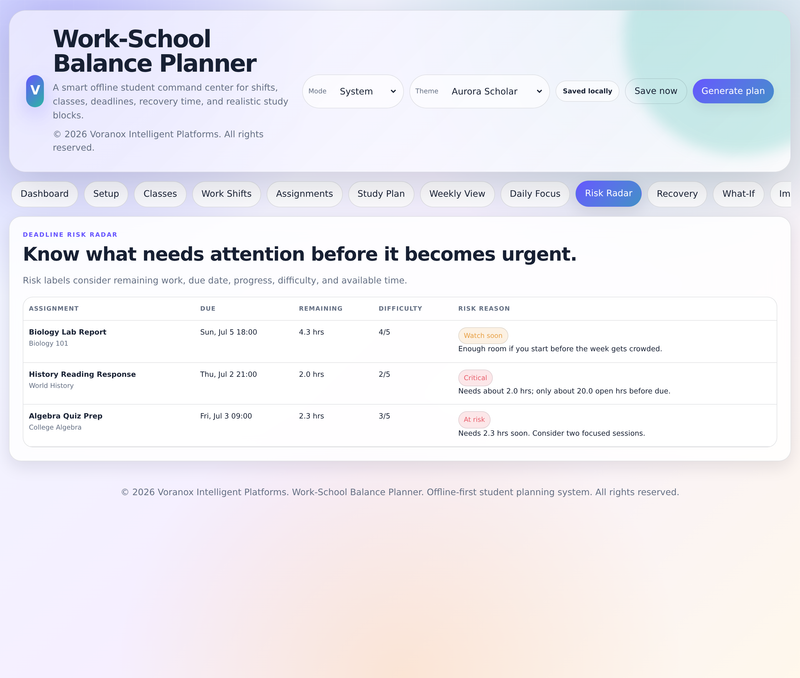The height and width of the screenshot is (678, 800).
Task: Open the What-If tab
Action: pyautogui.click(x=738, y=194)
